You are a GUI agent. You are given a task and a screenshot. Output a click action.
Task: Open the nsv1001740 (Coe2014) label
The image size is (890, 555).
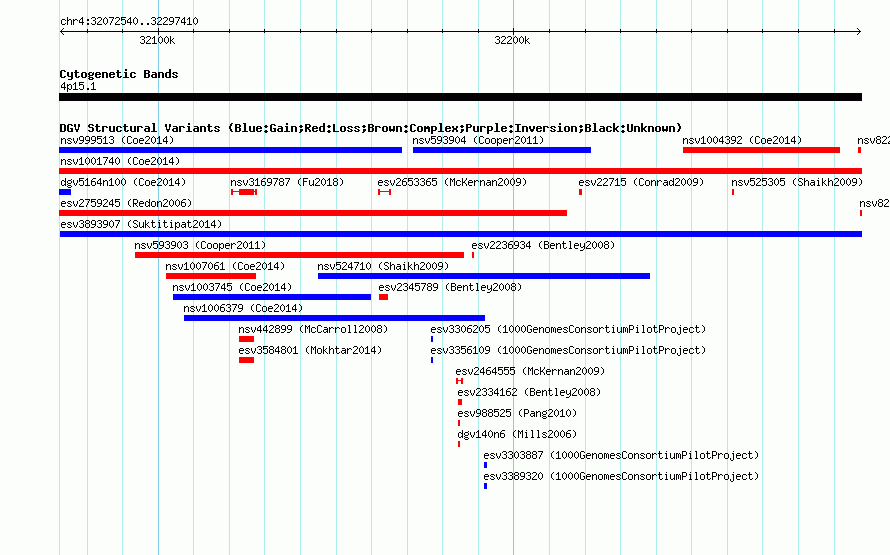[120, 161]
